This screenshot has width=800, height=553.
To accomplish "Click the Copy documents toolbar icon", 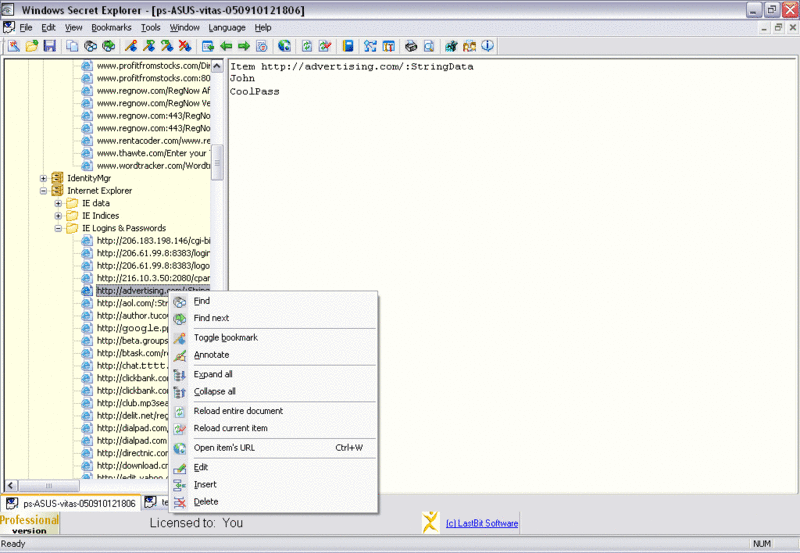I will (73, 46).
